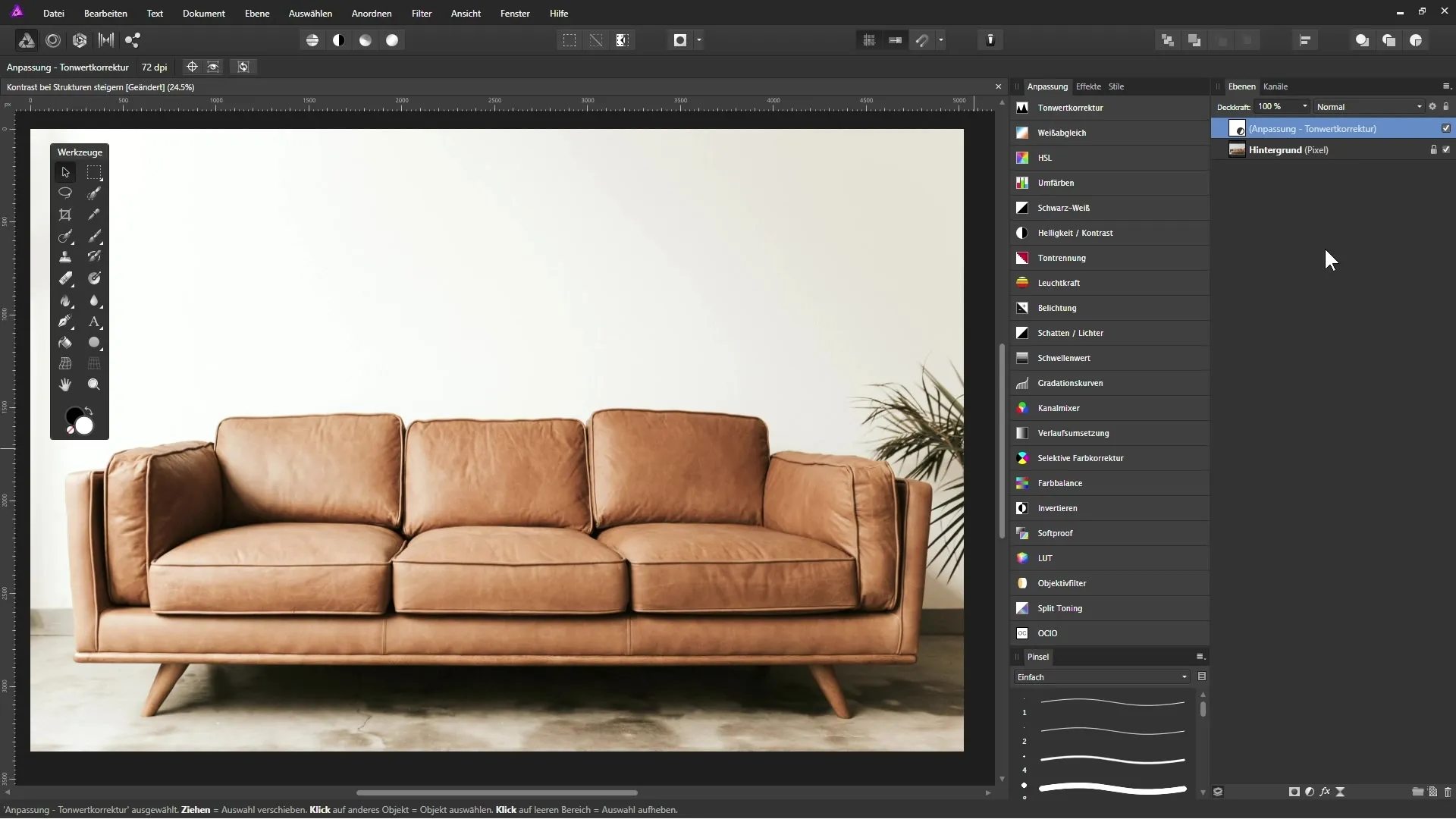Toggle the grid display button
Viewport: 1456px width, 819px height.
point(869,40)
